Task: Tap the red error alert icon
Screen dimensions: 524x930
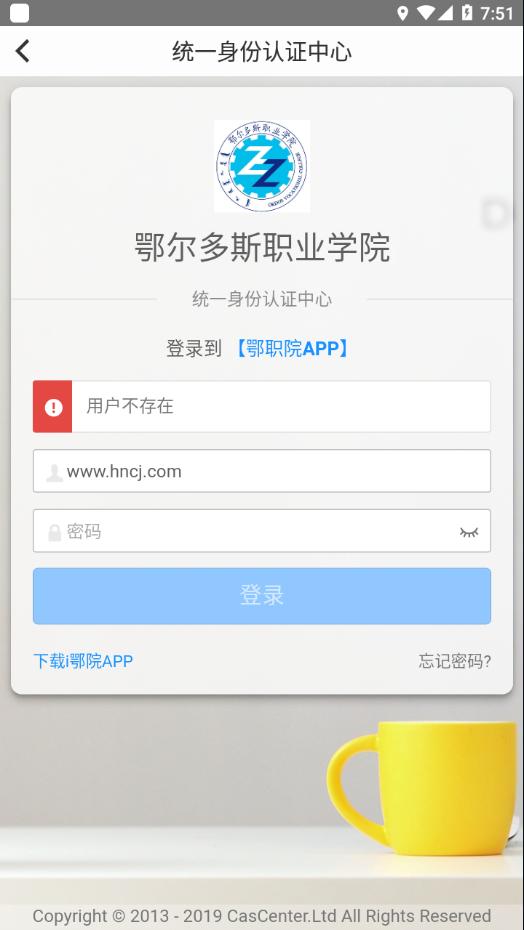Action: tap(53, 407)
